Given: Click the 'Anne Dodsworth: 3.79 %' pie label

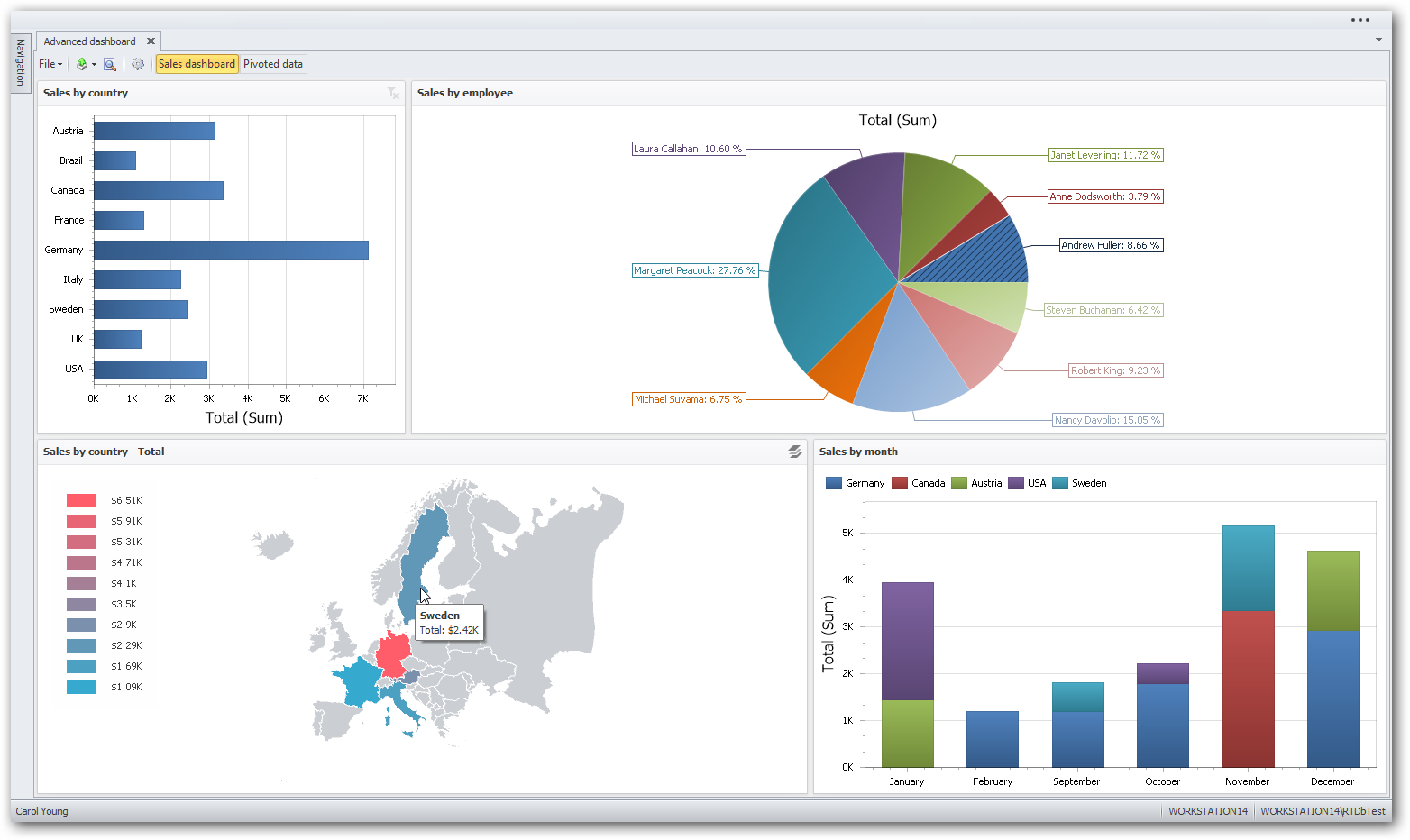Looking at the screenshot, I should (x=1105, y=196).
